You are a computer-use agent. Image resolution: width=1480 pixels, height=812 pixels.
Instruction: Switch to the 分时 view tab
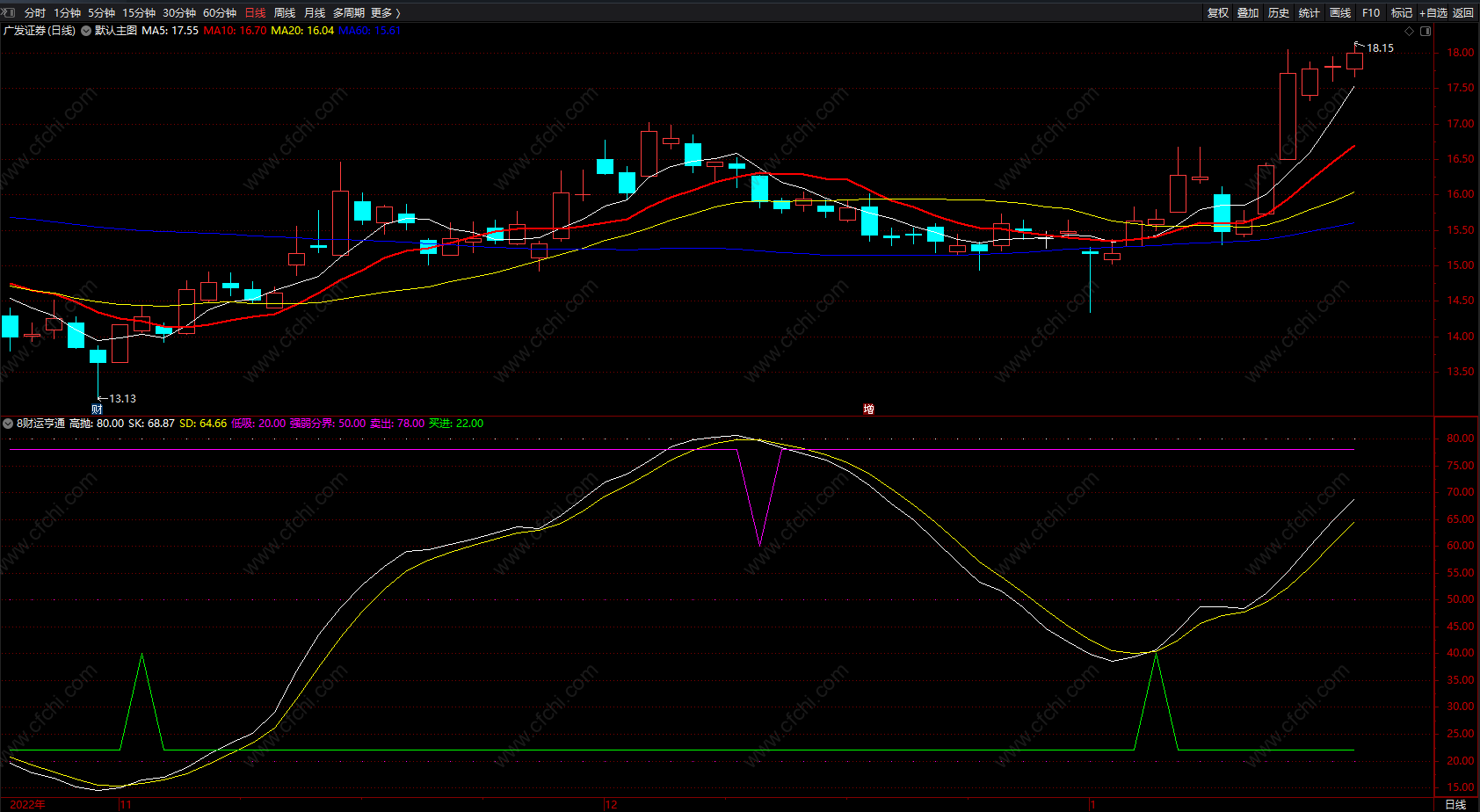tap(35, 13)
